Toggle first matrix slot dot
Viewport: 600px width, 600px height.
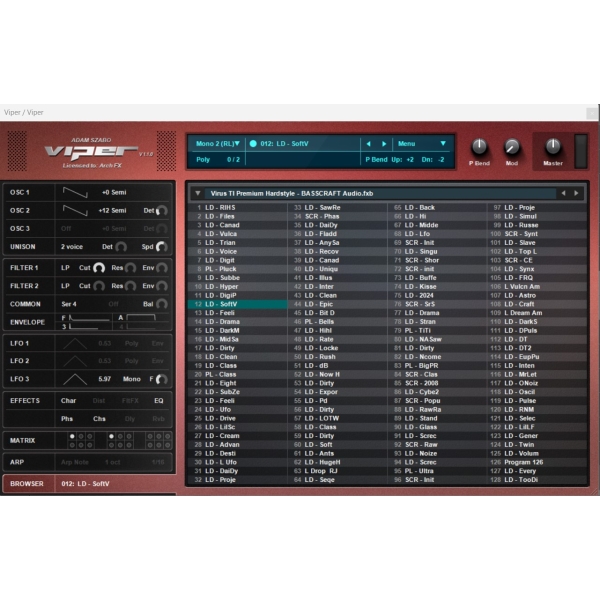coord(72,436)
